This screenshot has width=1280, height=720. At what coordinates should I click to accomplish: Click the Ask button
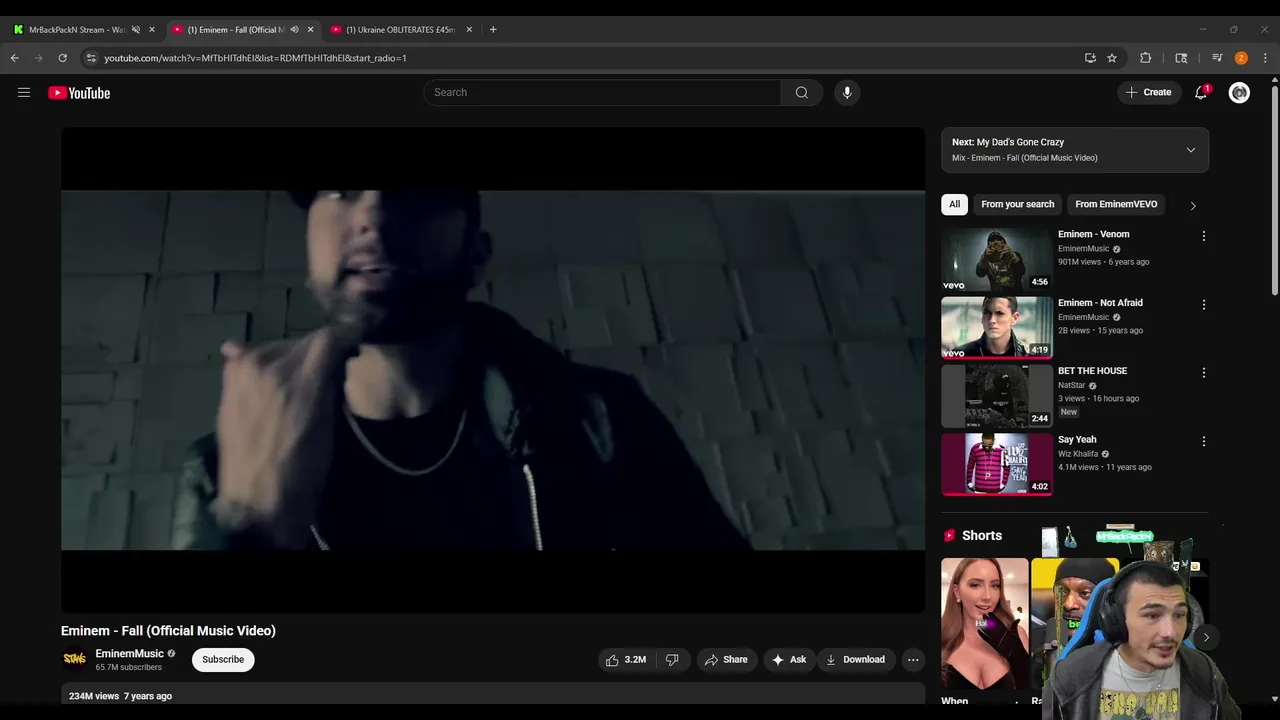789,660
